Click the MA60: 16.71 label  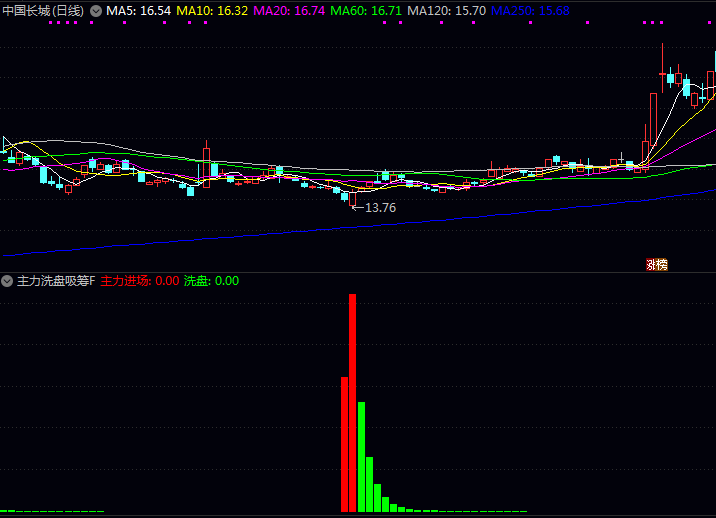click(366, 11)
